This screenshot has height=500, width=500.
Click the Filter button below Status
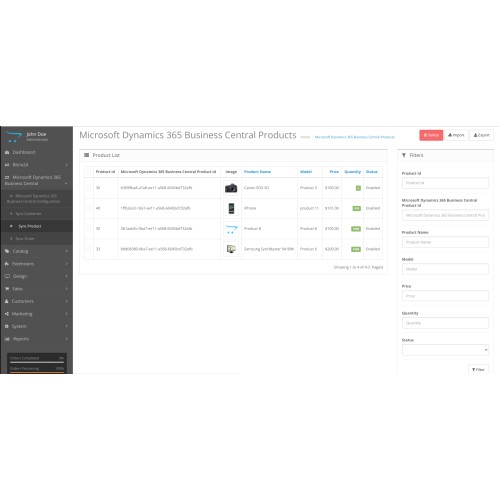(x=478, y=369)
